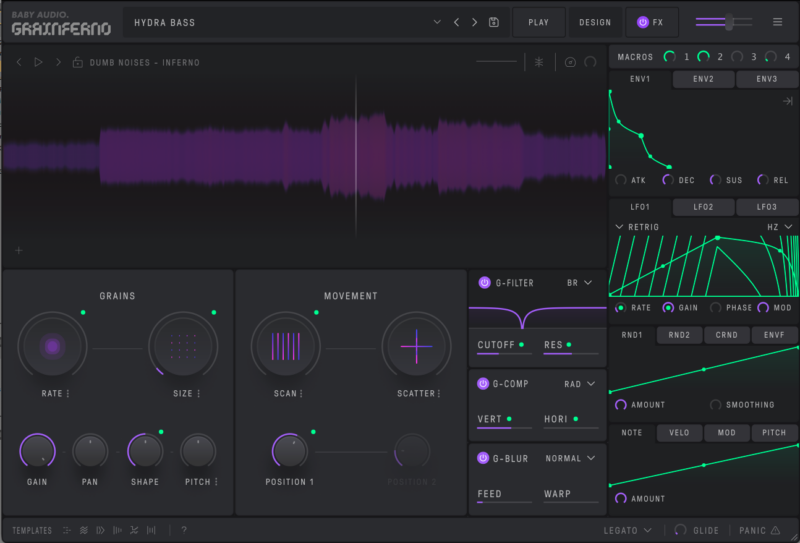Toggle the G-FILTER power button
Screen dimensions: 800x543
click(484, 282)
